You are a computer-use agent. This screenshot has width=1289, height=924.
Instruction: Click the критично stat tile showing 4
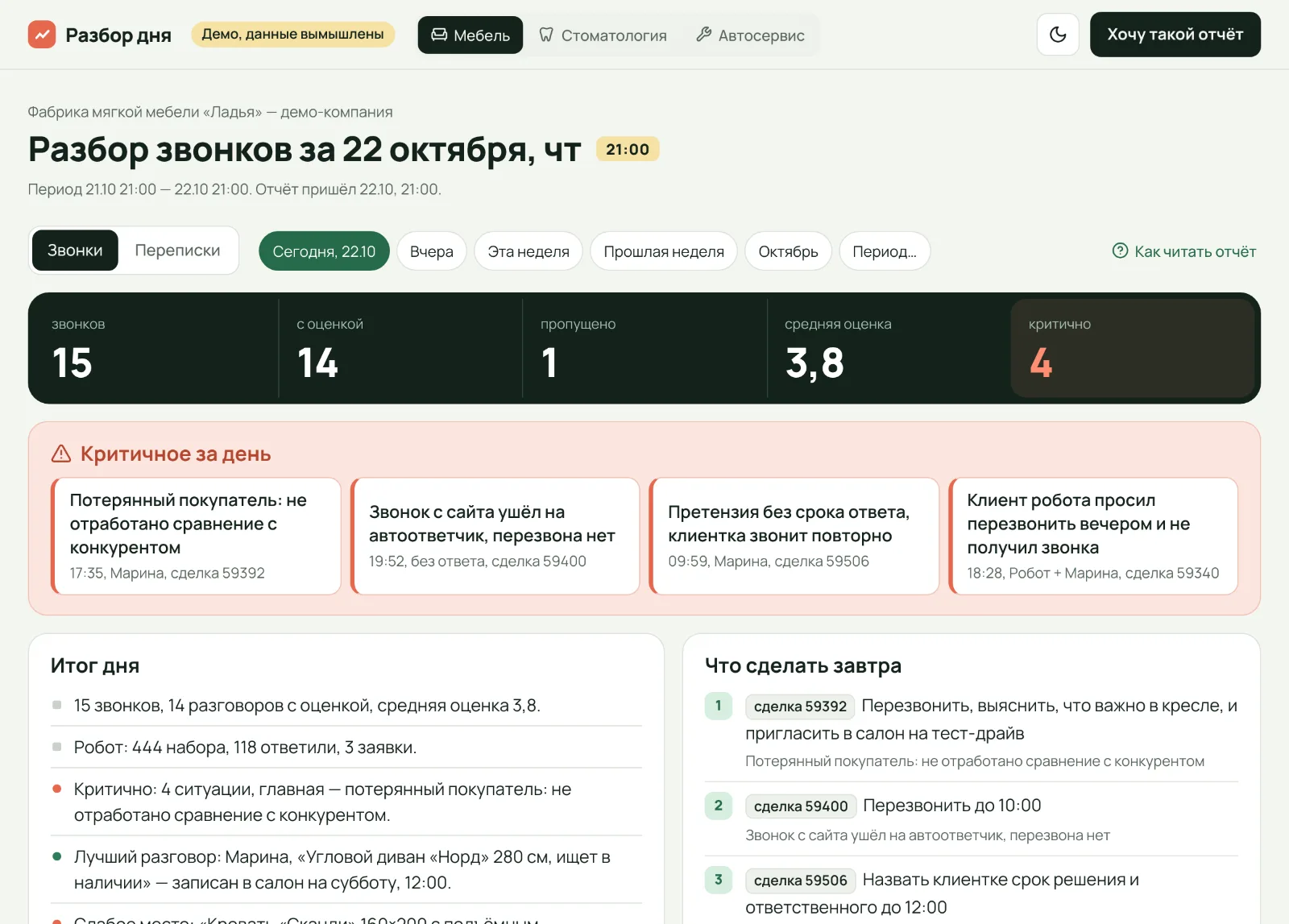tap(1133, 348)
